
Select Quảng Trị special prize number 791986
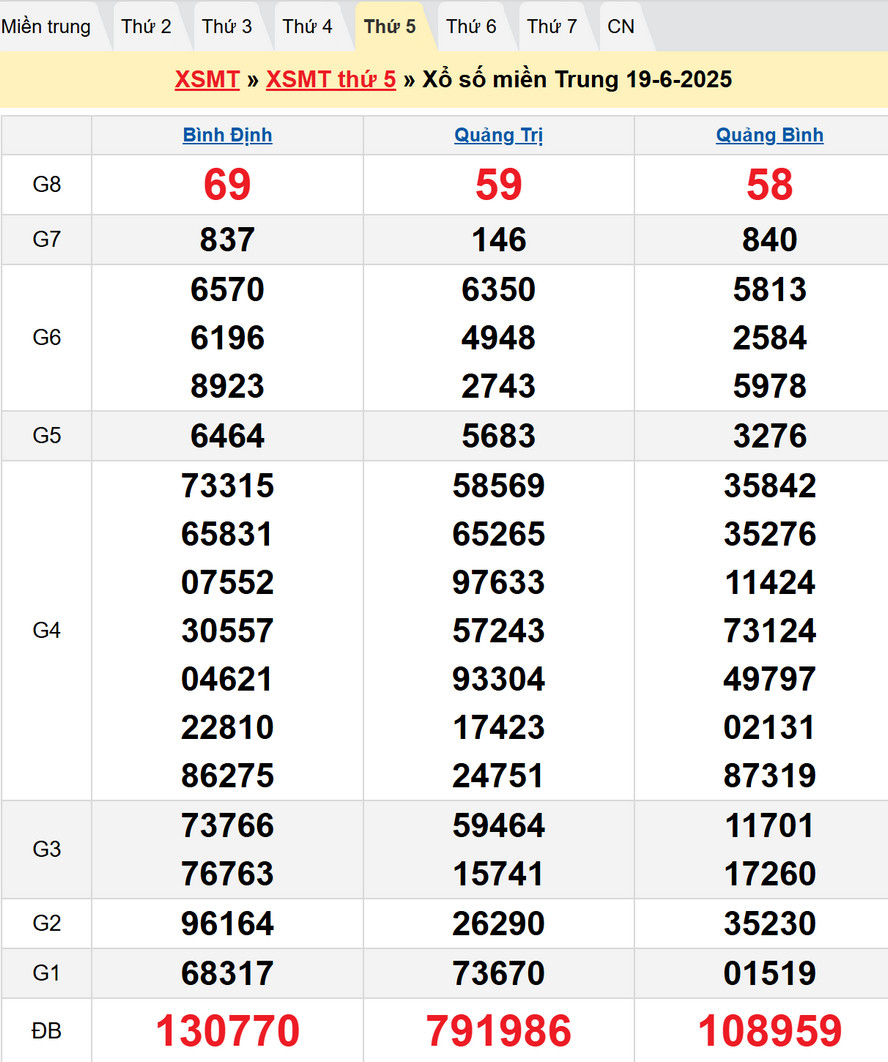click(x=498, y=1031)
